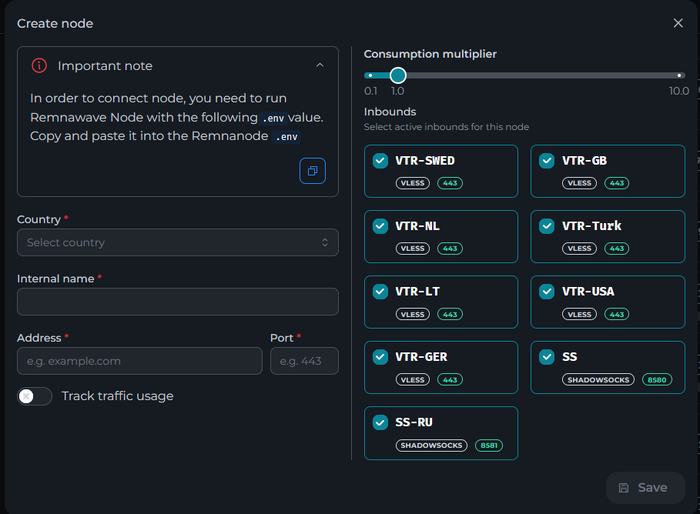This screenshot has width=700, height=514.
Task: Uncheck the VTR-GB inbound checkbox
Action: (x=546, y=161)
